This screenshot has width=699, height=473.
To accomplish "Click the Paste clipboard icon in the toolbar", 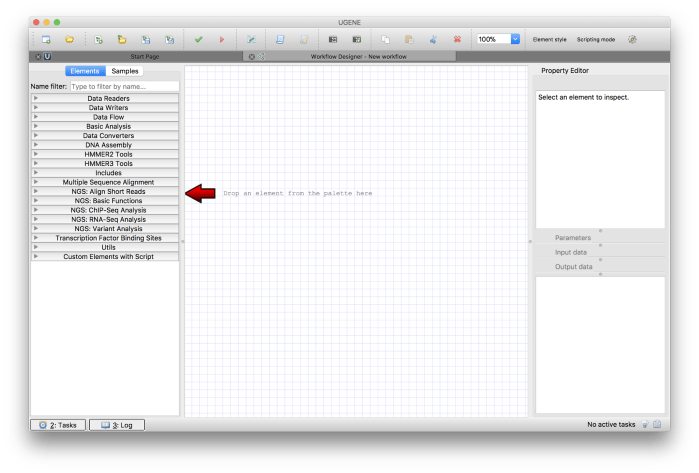I will 408,39.
